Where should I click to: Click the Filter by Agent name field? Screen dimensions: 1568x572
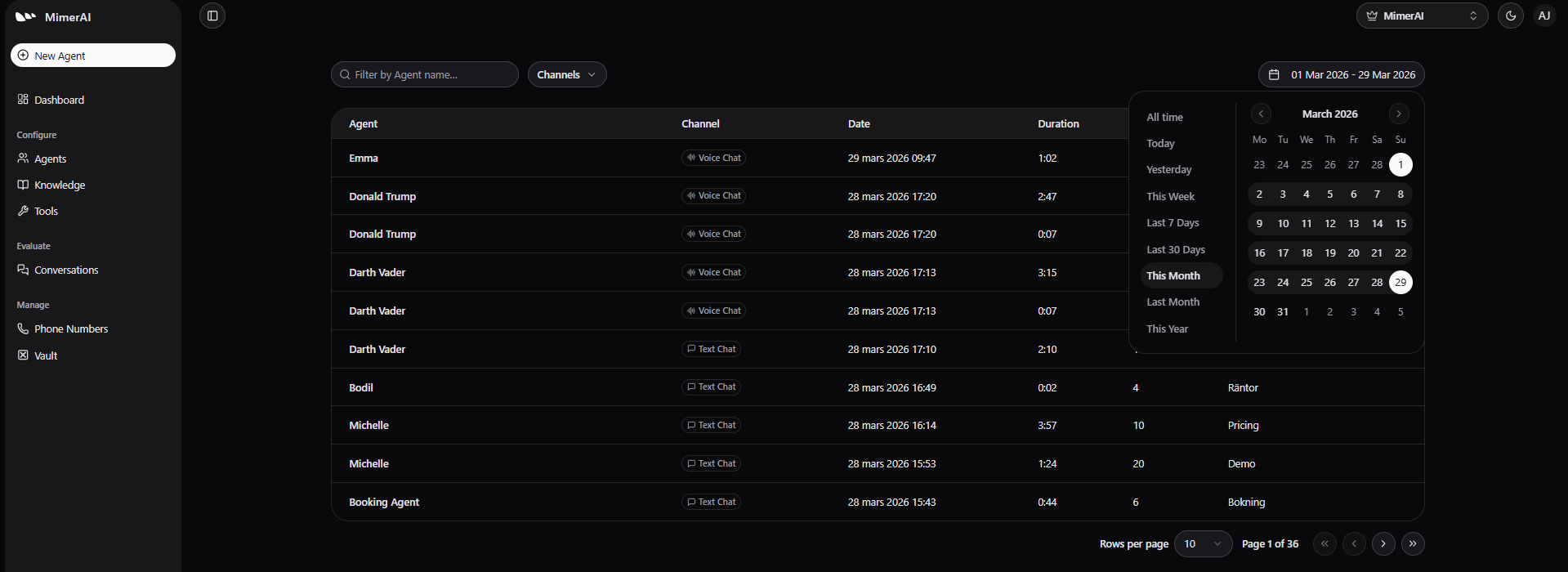(425, 74)
